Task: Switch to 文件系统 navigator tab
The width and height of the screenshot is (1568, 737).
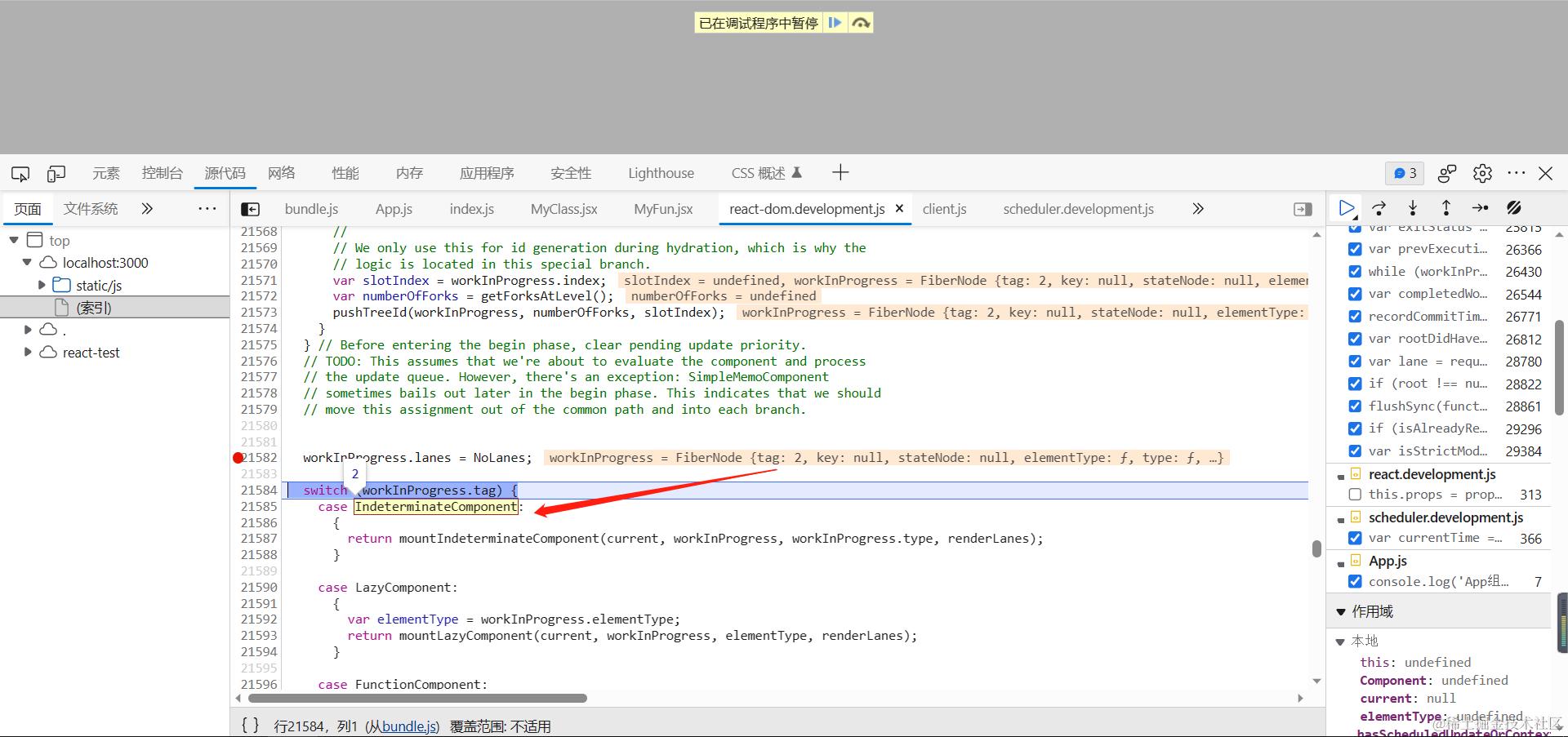Action: tap(91, 208)
